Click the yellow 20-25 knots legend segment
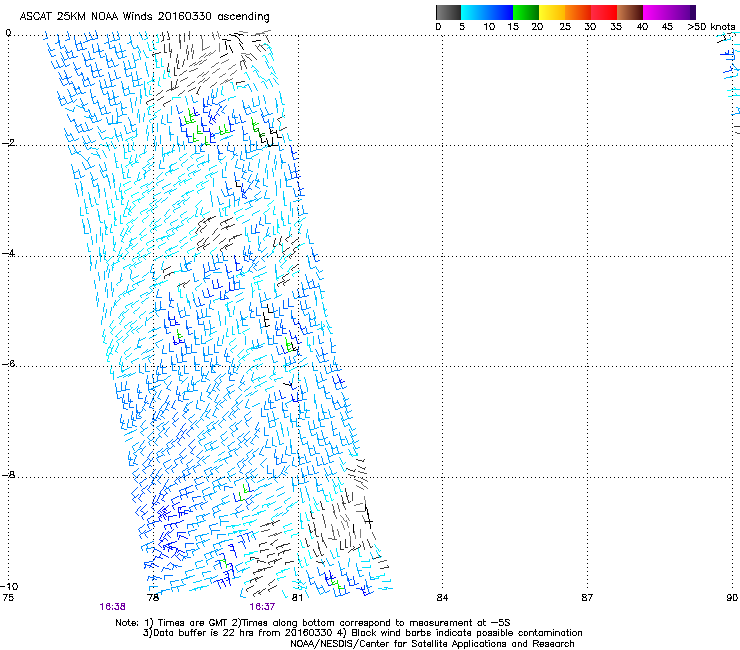 point(552,12)
